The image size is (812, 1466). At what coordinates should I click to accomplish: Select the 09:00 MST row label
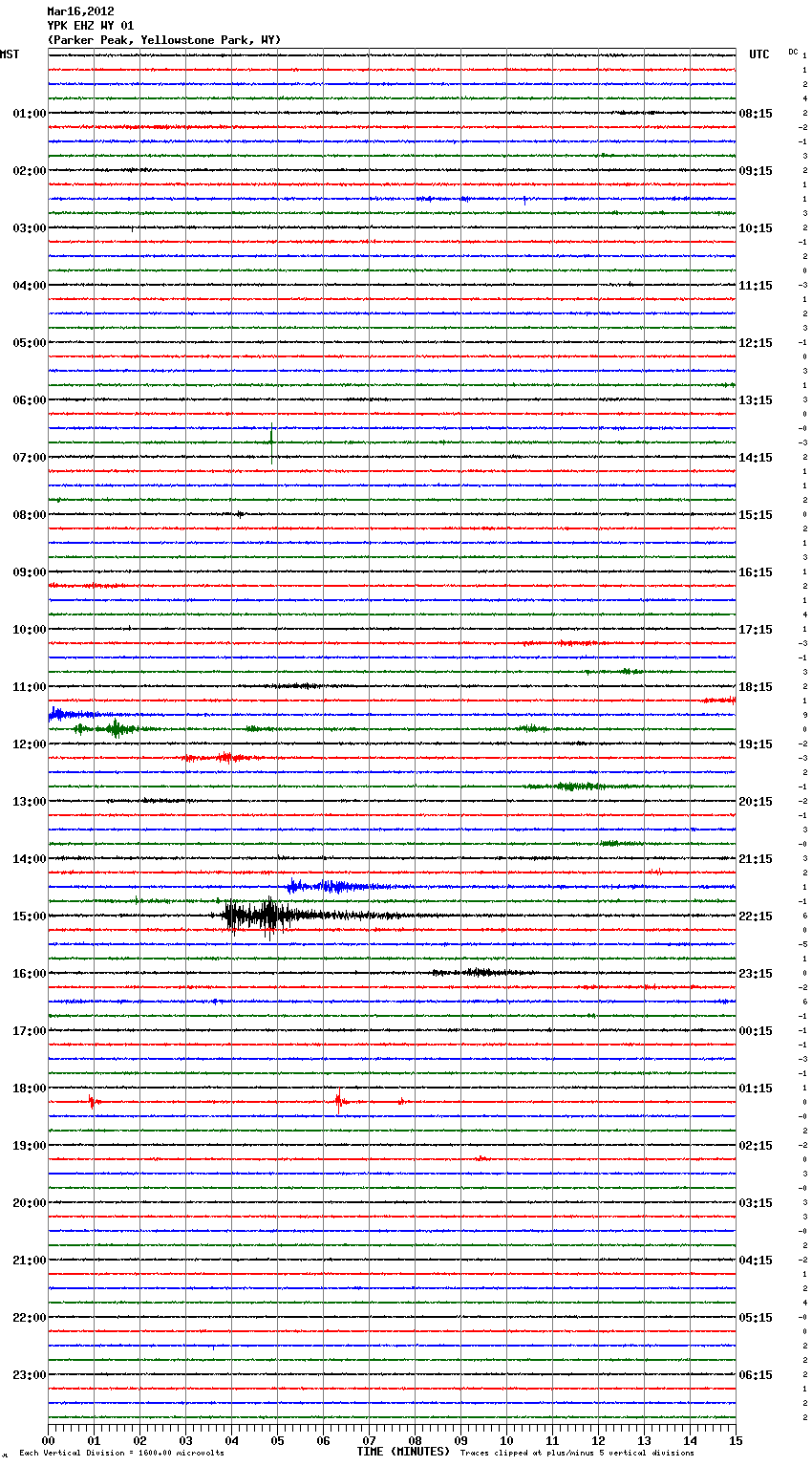click(x=30, y=572)
